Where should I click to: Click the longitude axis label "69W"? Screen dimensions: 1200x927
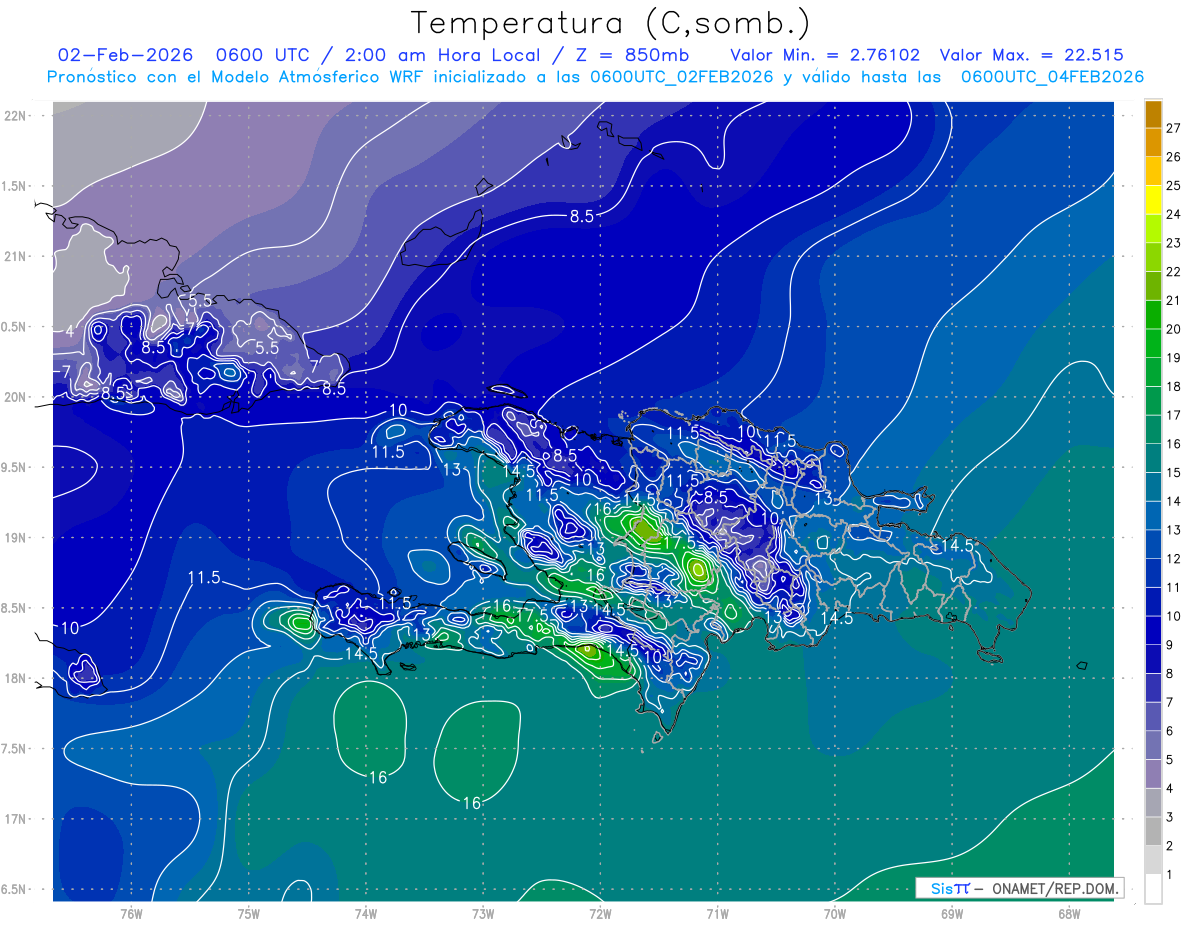tap(952, 912)
